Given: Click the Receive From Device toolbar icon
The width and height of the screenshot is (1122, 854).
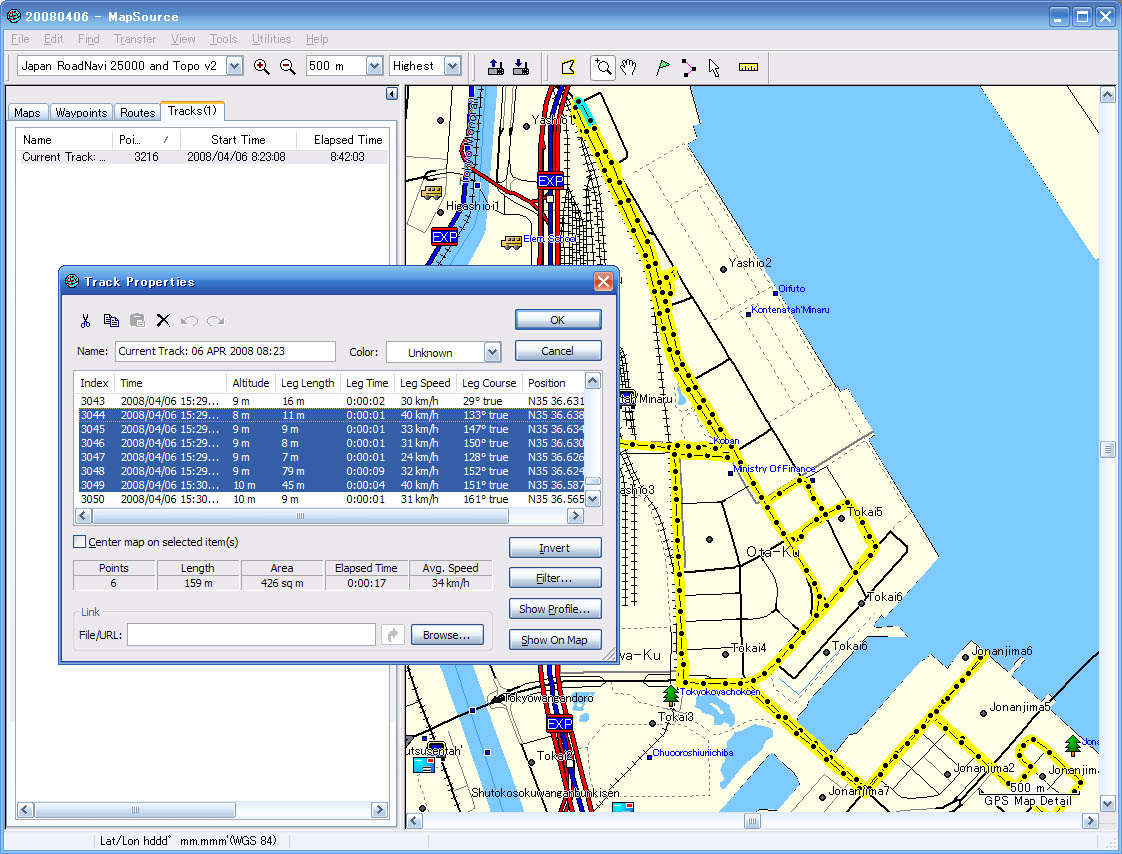Looking at the screenshot, I should 521,67.
